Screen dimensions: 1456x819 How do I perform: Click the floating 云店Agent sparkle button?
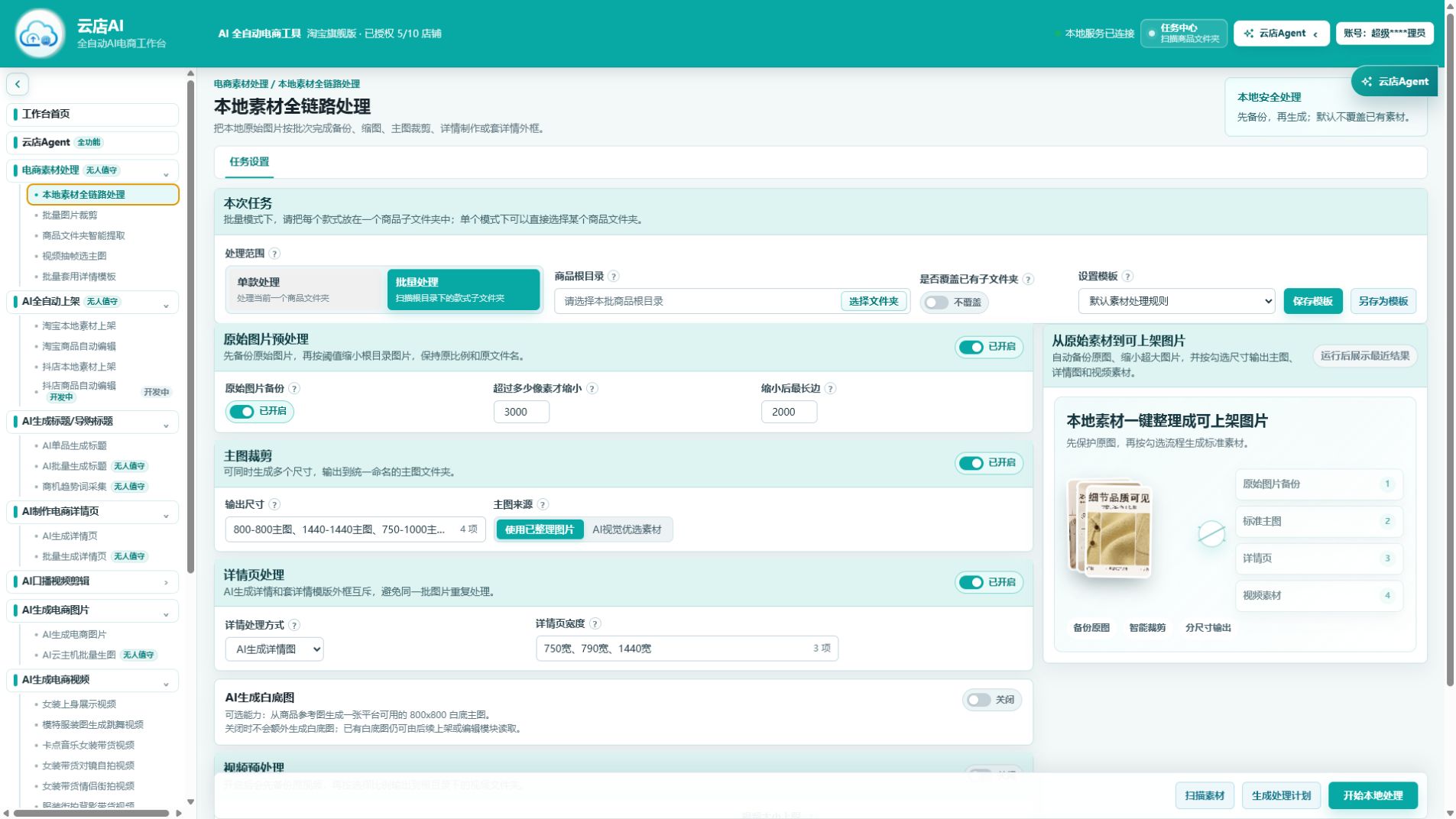point(1394,82)
